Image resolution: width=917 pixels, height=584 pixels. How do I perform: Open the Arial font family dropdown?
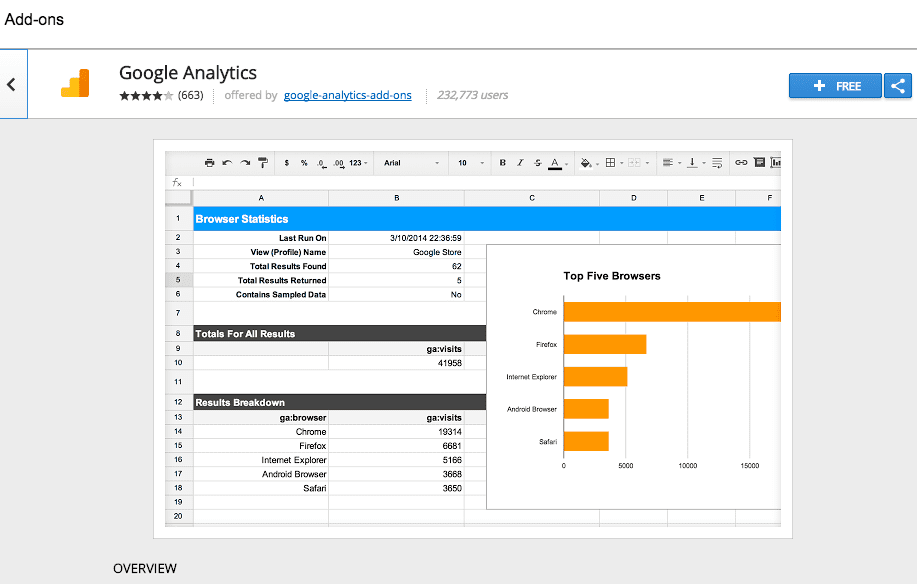[x=411, y=163]
